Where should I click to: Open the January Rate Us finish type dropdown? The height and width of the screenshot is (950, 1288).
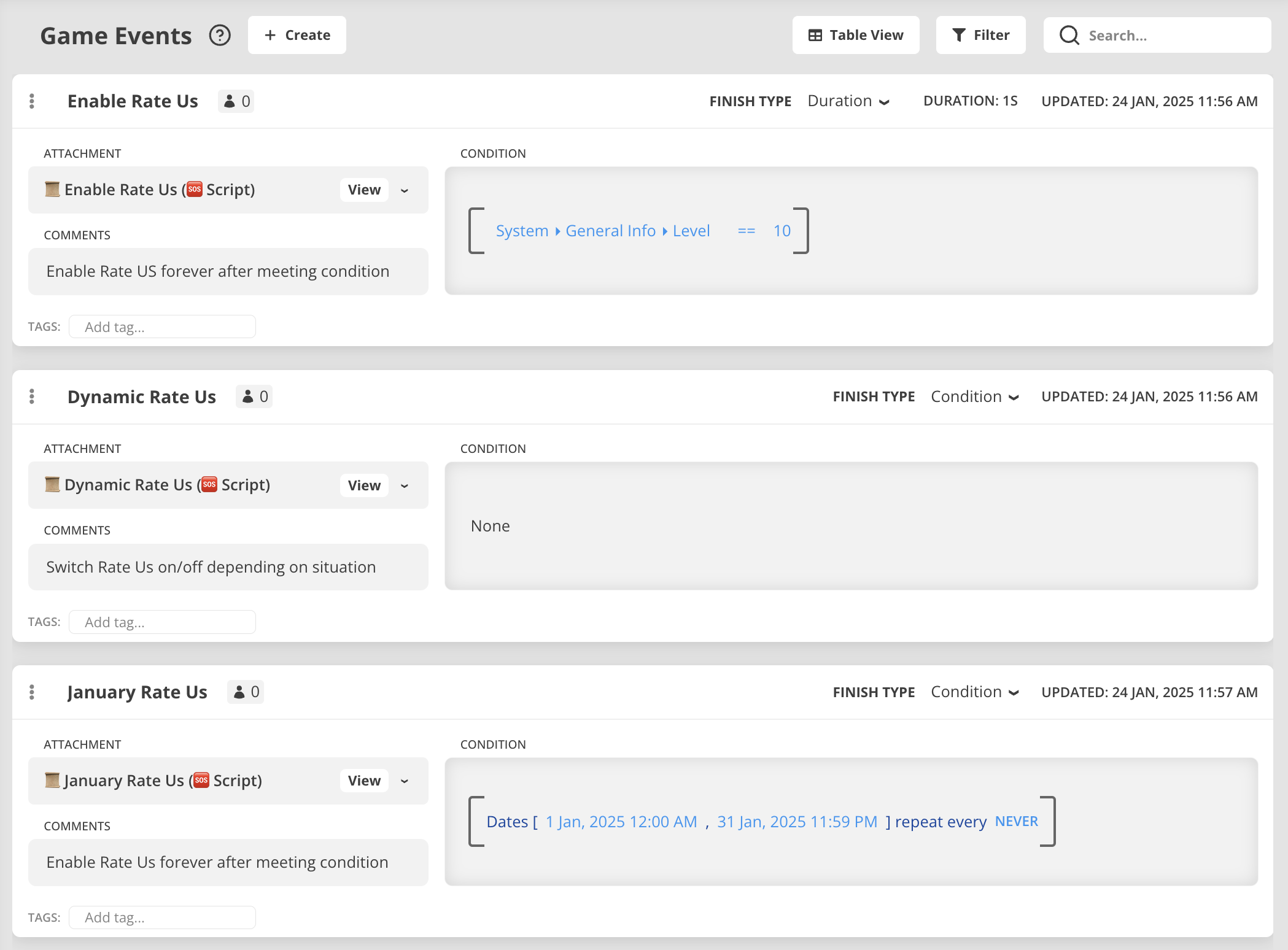tap(974, 692)
